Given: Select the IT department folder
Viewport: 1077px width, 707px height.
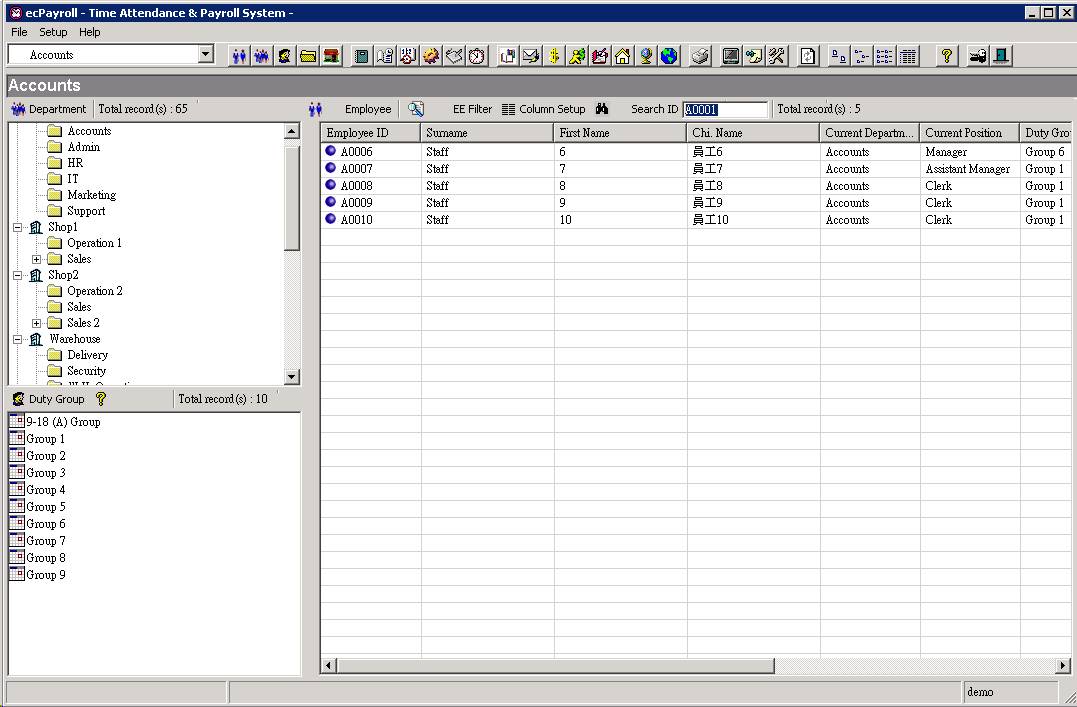Looking at the screenshot, I should (x=72, y=179).
